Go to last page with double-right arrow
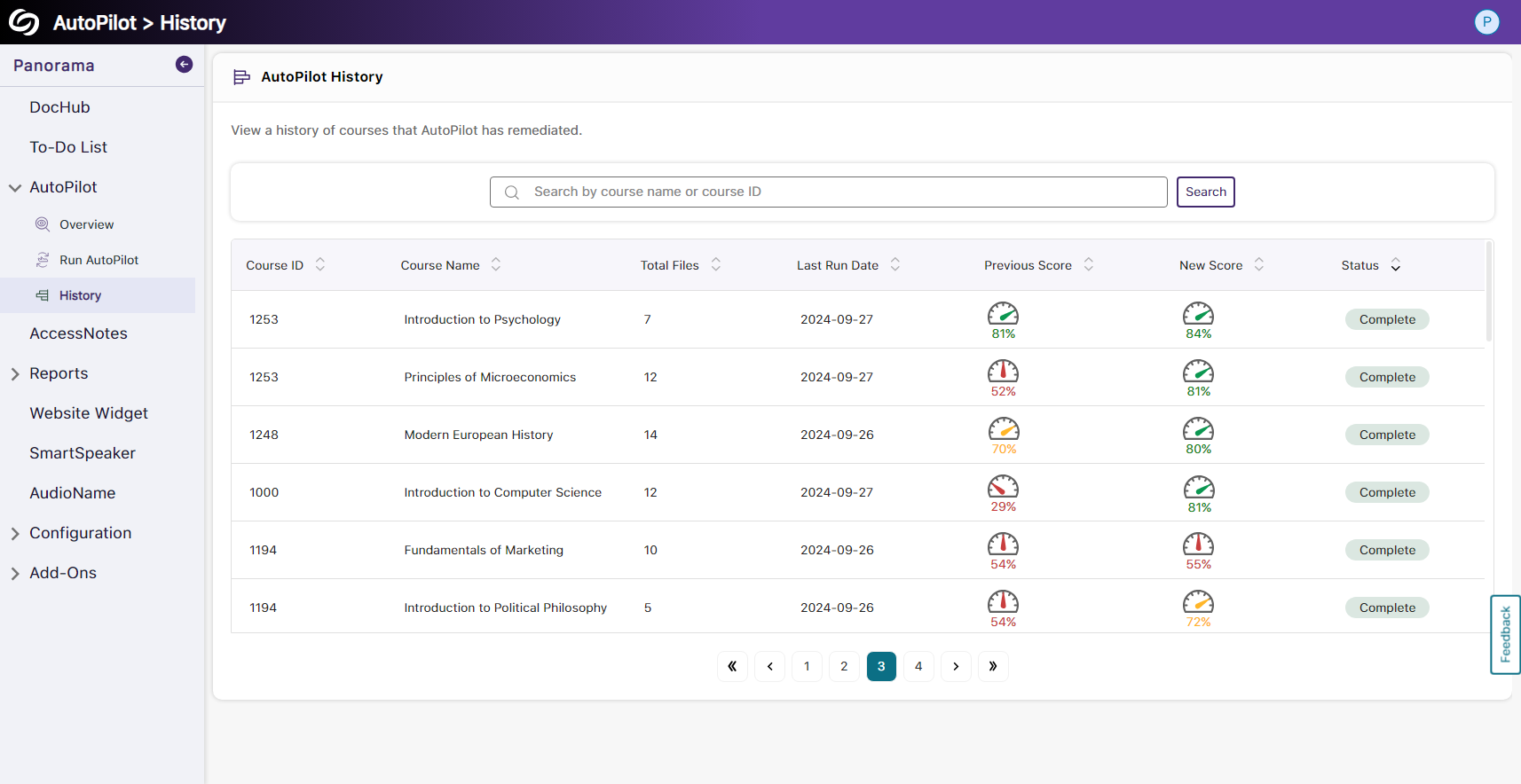This screenshot has height=784, width=1521. [x=993, y=666]
